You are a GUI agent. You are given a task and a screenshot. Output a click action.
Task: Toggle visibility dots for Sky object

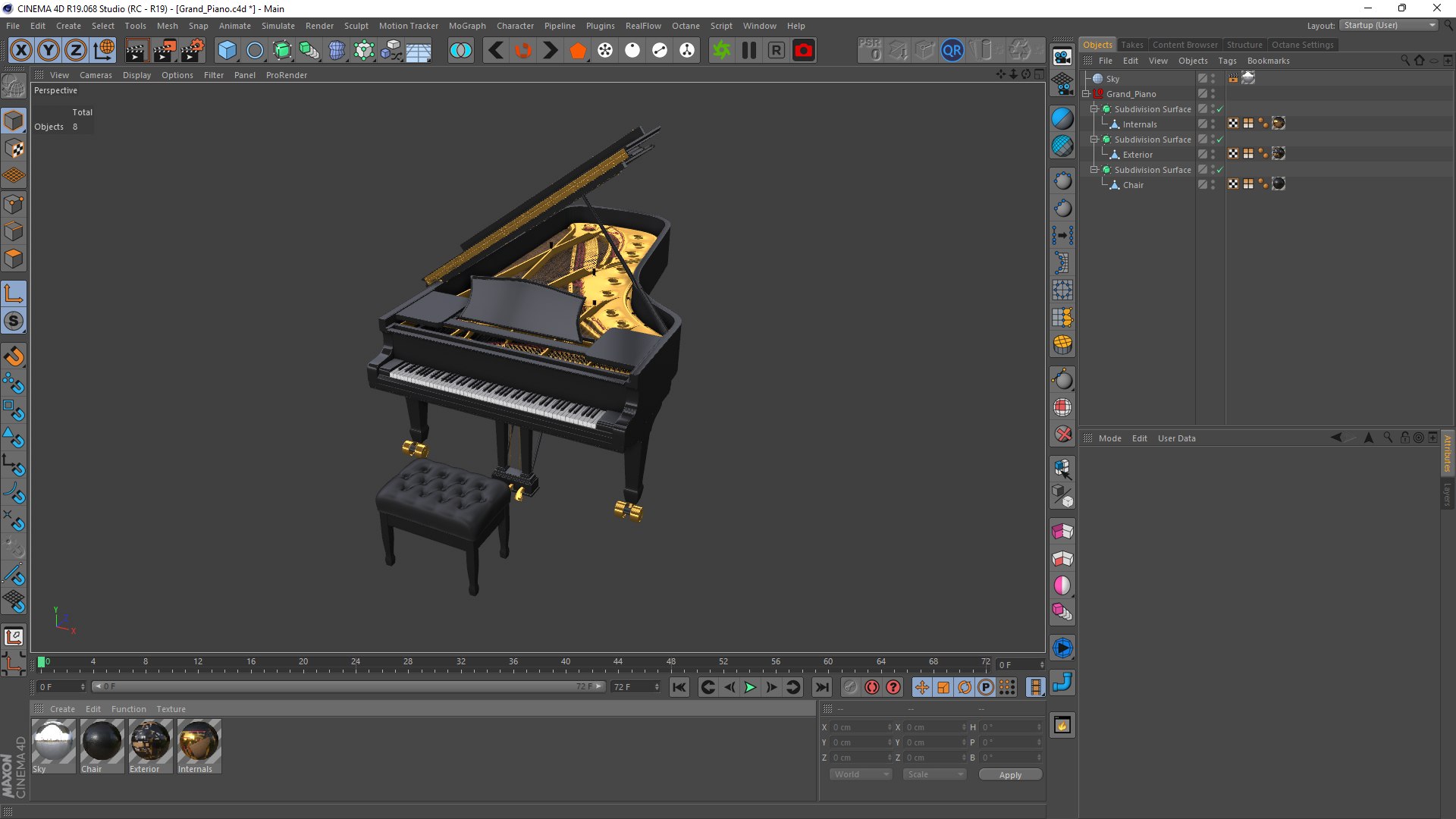[x=1213, y=79]
